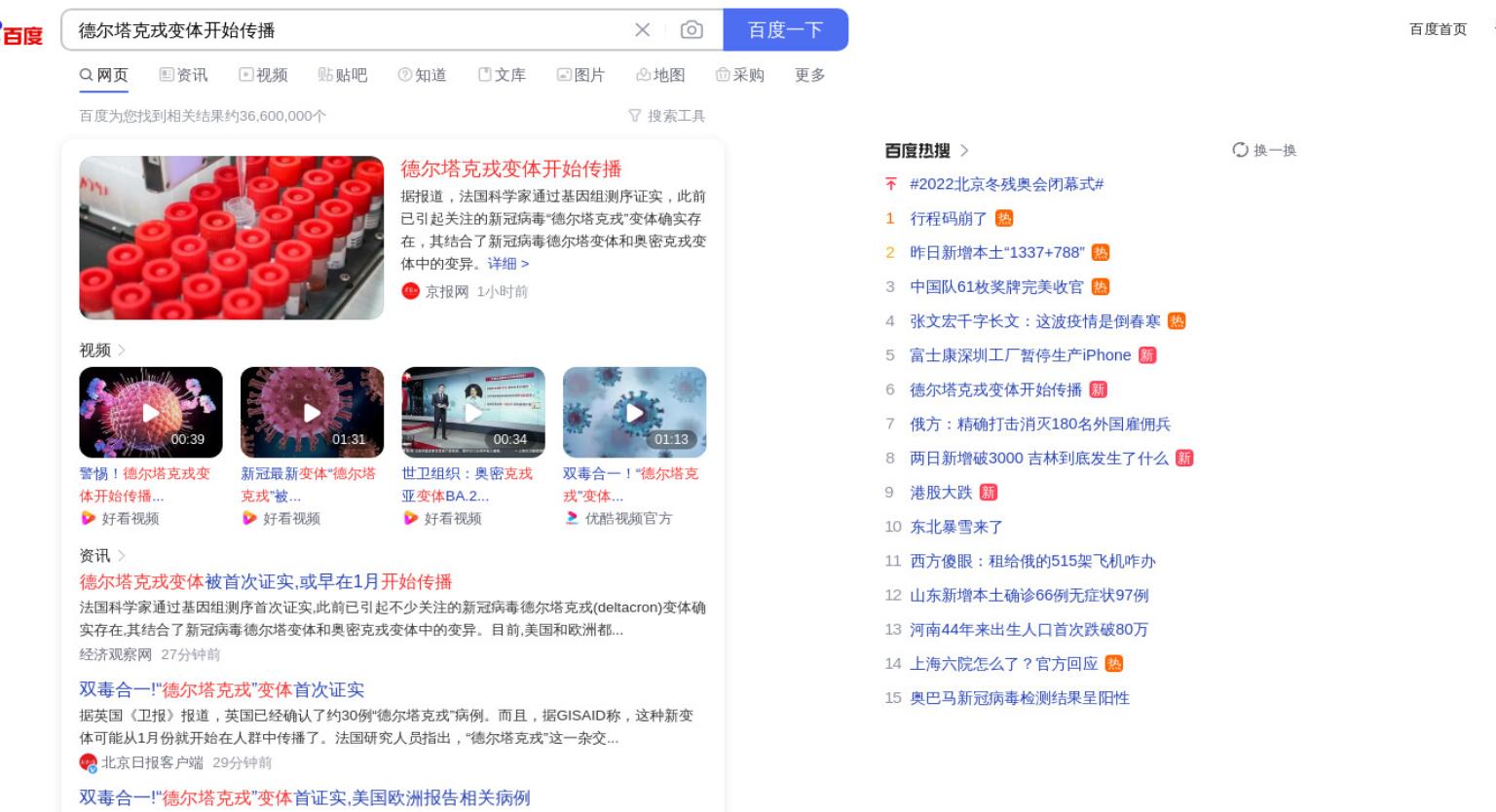Open camera image search icon
Viewport: 1496px width, 812px height.
(x=692, y=30)
